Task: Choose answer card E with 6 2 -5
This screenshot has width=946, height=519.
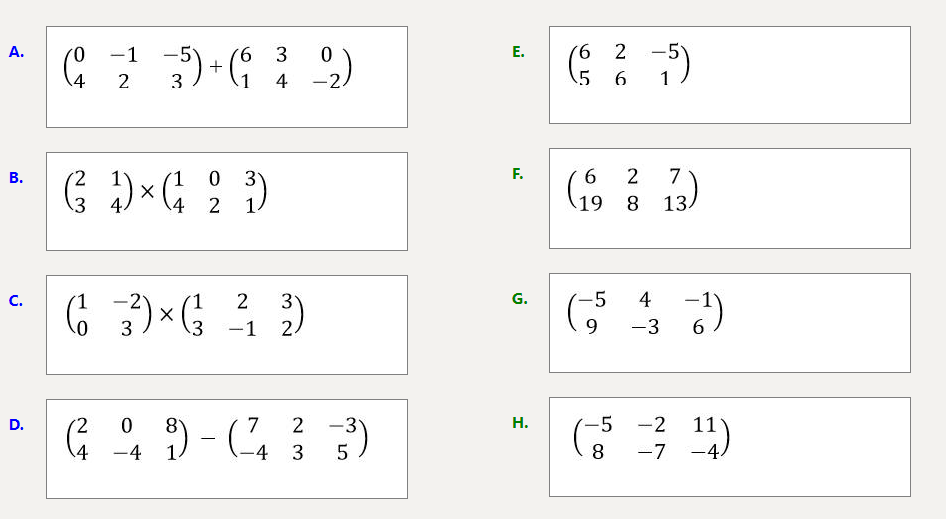Action: 729,75
